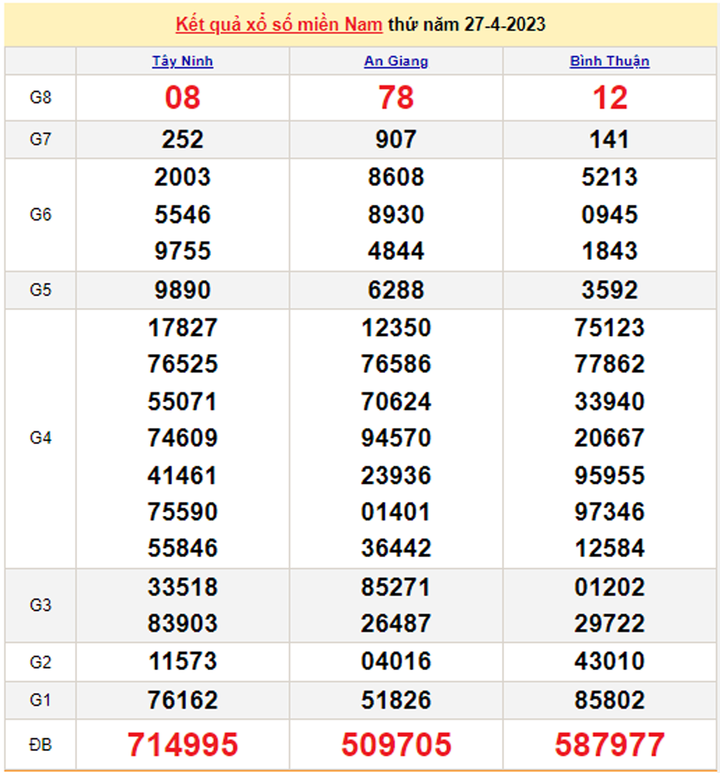Click the G4 number 12350
This screenshot has height=773, width=720.
(x=396, y=328)
